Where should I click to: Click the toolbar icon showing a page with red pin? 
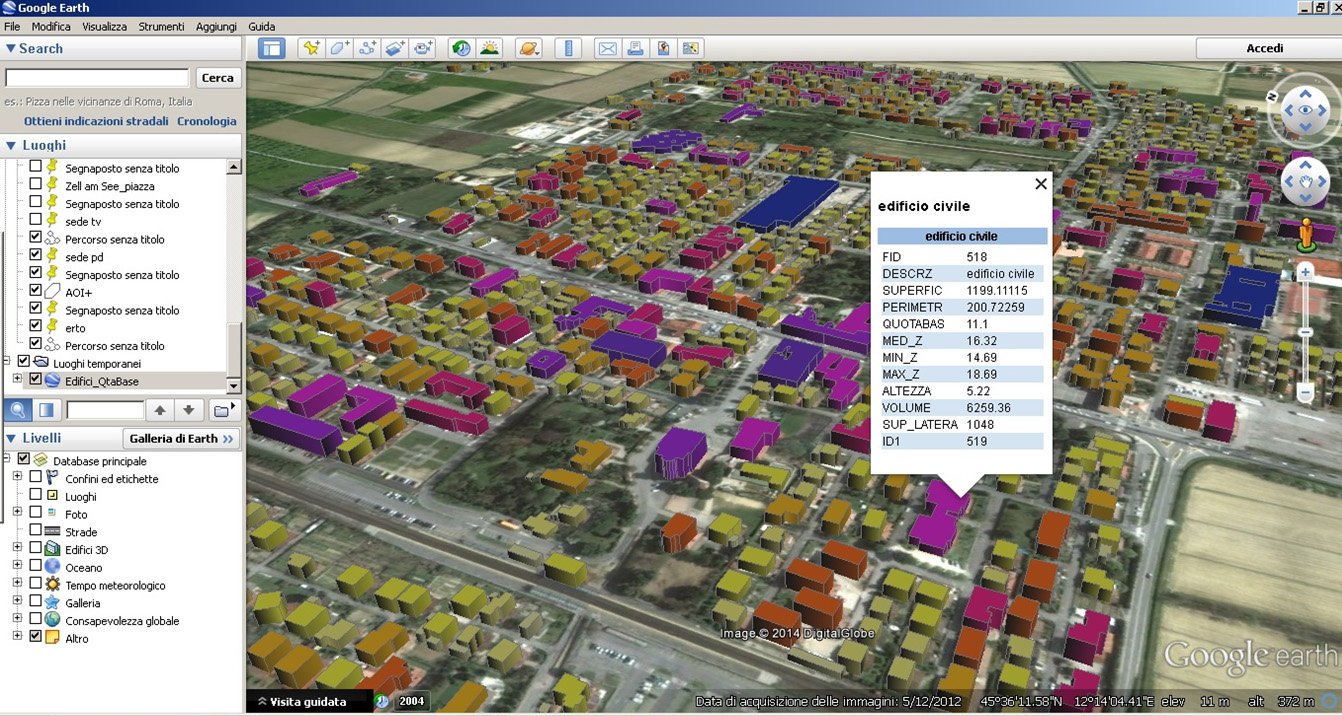pyautogui.click(x=663, y=48)
